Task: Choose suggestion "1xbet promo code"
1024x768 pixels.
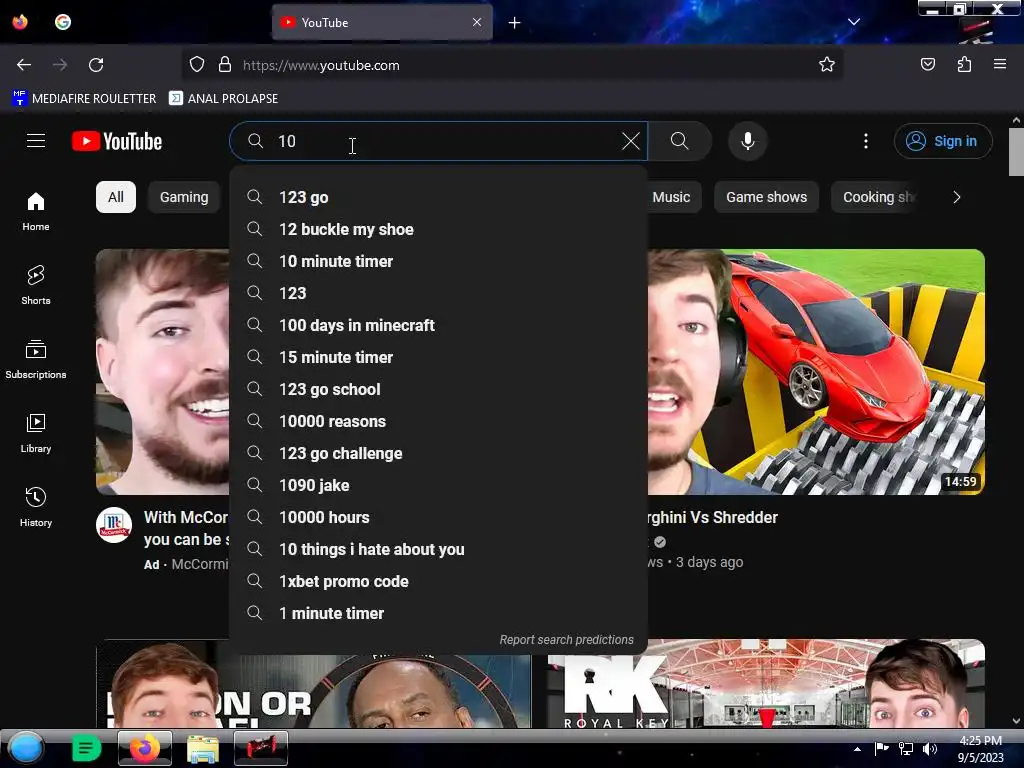Action: pyautogui.click(x=438, y=581)
